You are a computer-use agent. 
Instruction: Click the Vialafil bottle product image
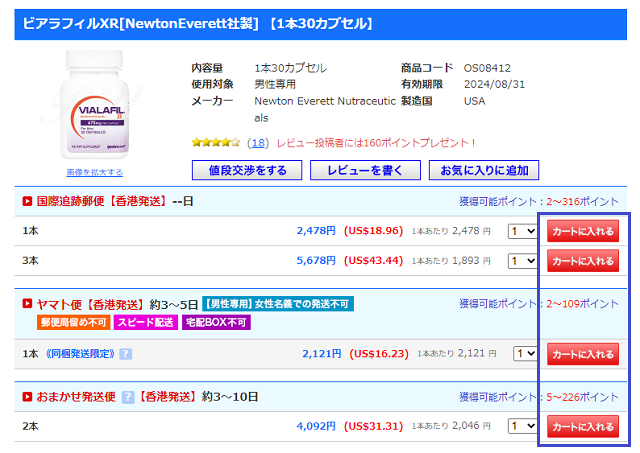95,104
